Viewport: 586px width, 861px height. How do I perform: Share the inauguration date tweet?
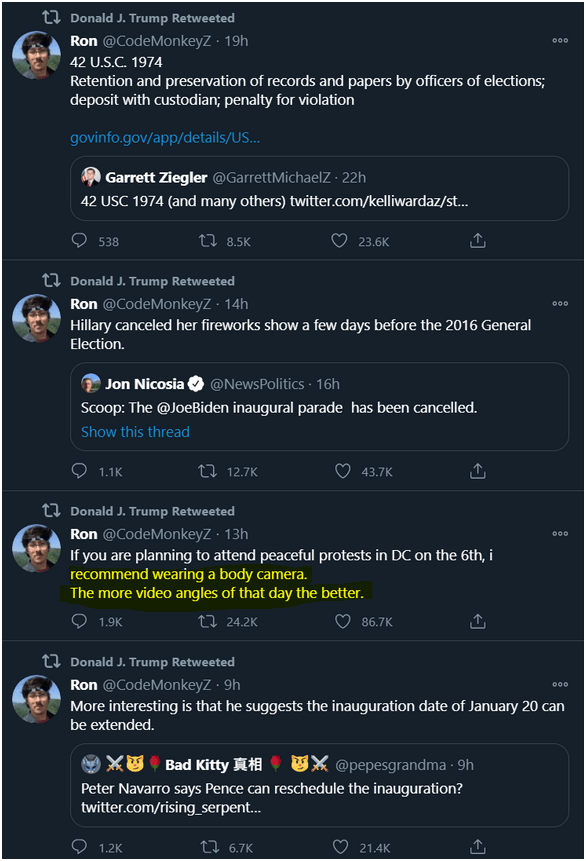477,847
